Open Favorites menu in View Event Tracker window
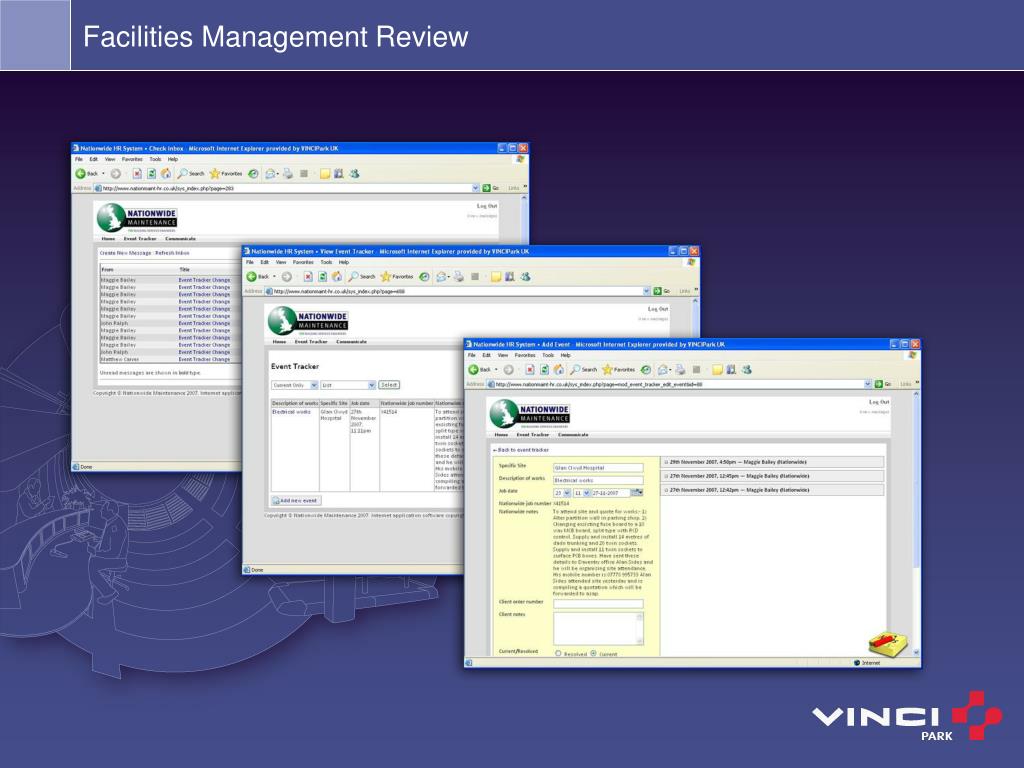The width and height of the screenshot is (1024, 768). (x=303, y=262)
